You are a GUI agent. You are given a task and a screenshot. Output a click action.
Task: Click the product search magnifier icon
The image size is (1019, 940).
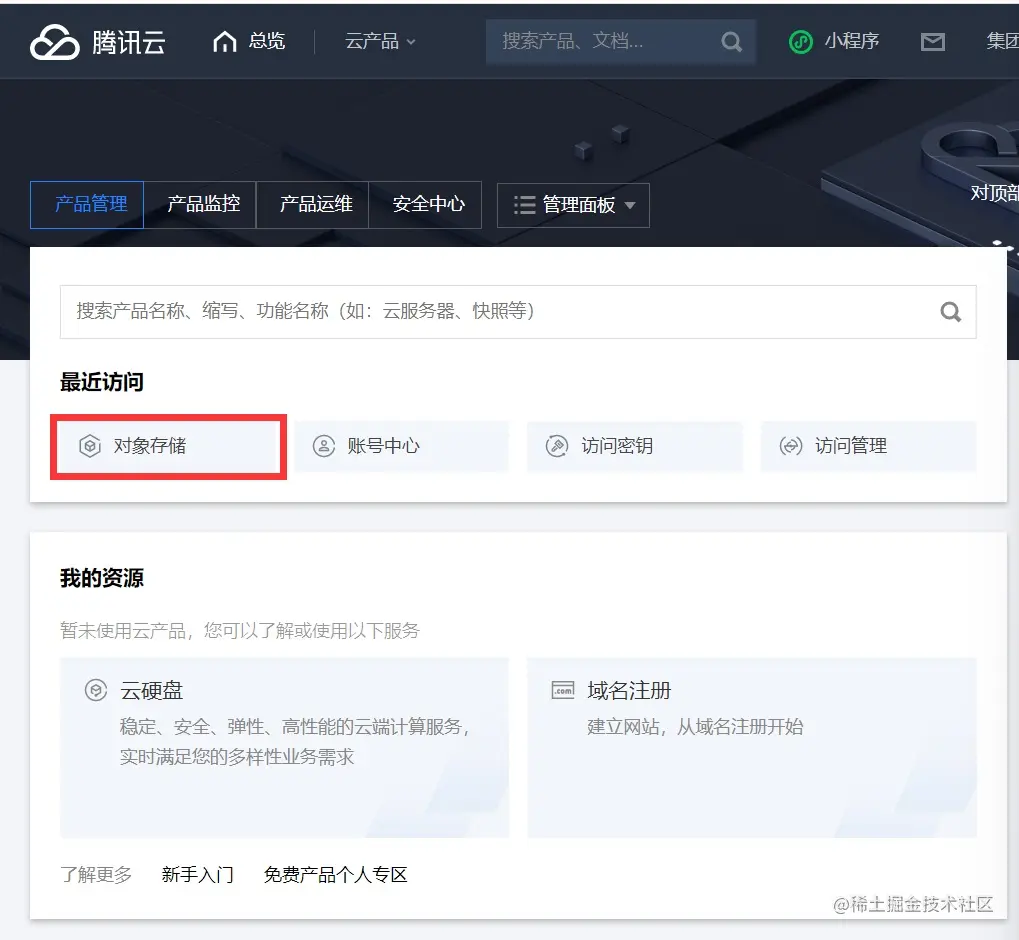pyautogui.click(x=950, y=312)
